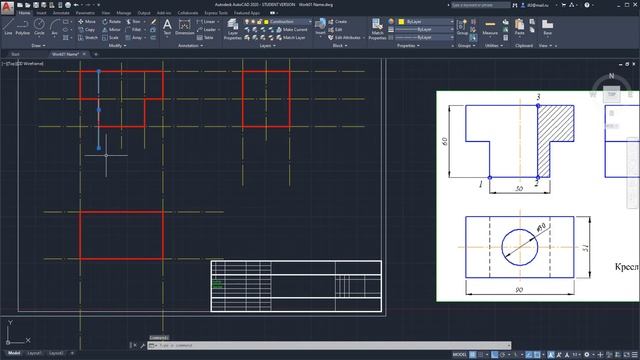Select the Circle tool

tap(39, 27)
